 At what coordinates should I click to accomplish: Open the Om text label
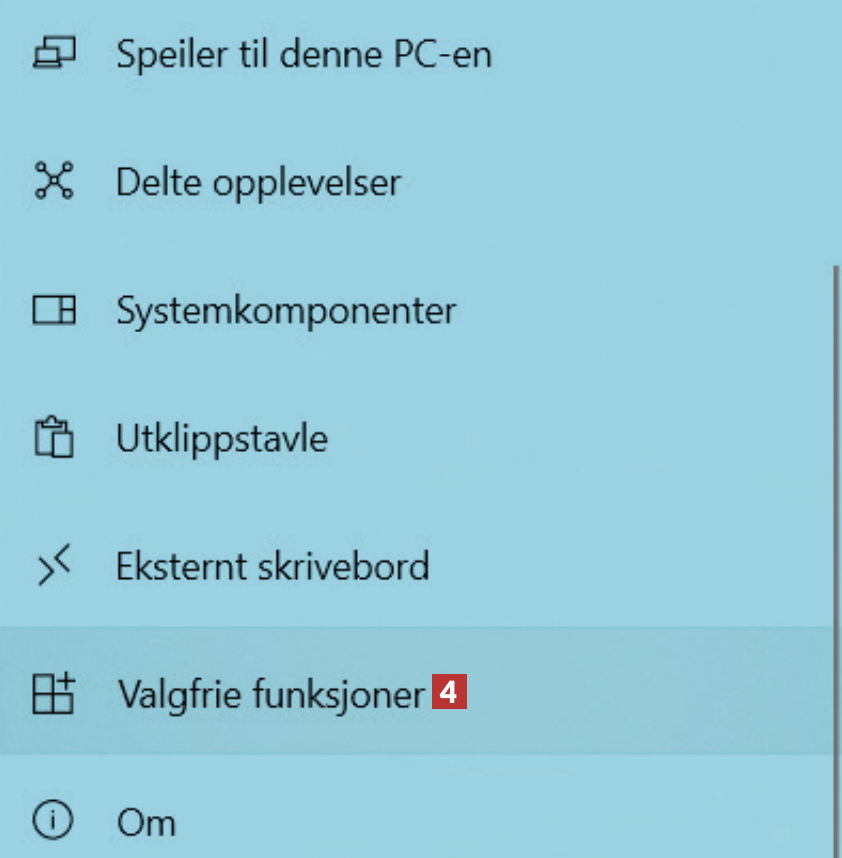[x=146, y=823]
